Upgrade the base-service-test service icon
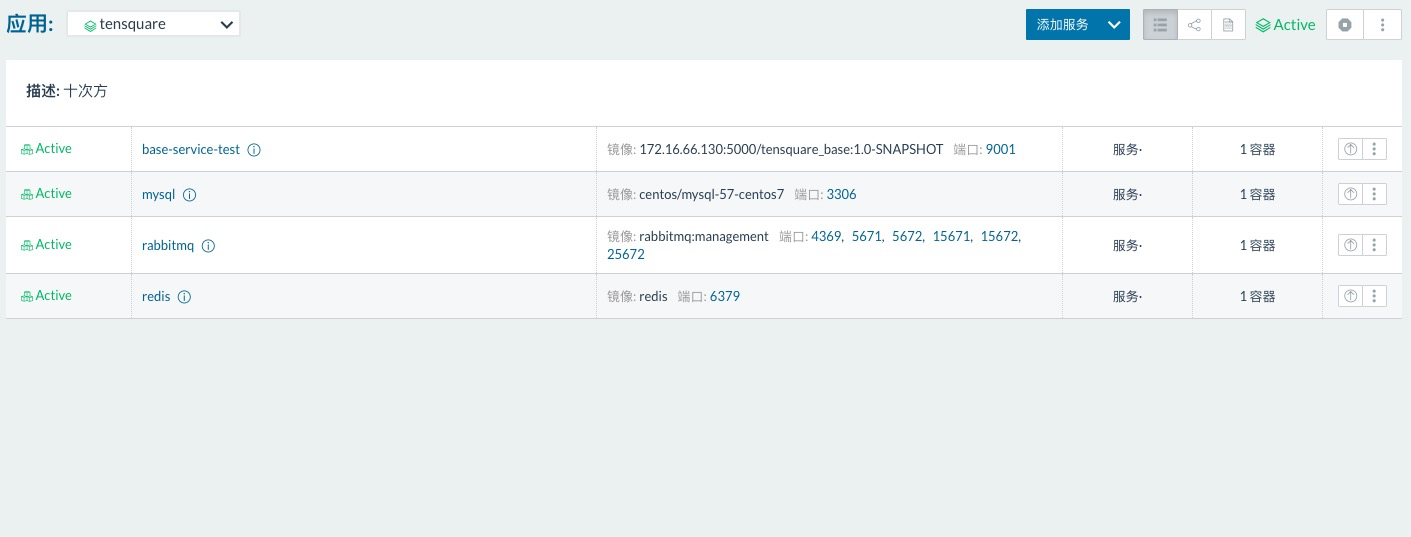 tap(1350, 149)
